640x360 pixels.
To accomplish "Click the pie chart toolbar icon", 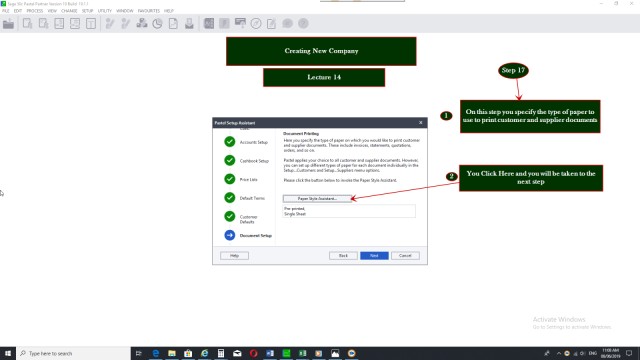I will (157, 24).
